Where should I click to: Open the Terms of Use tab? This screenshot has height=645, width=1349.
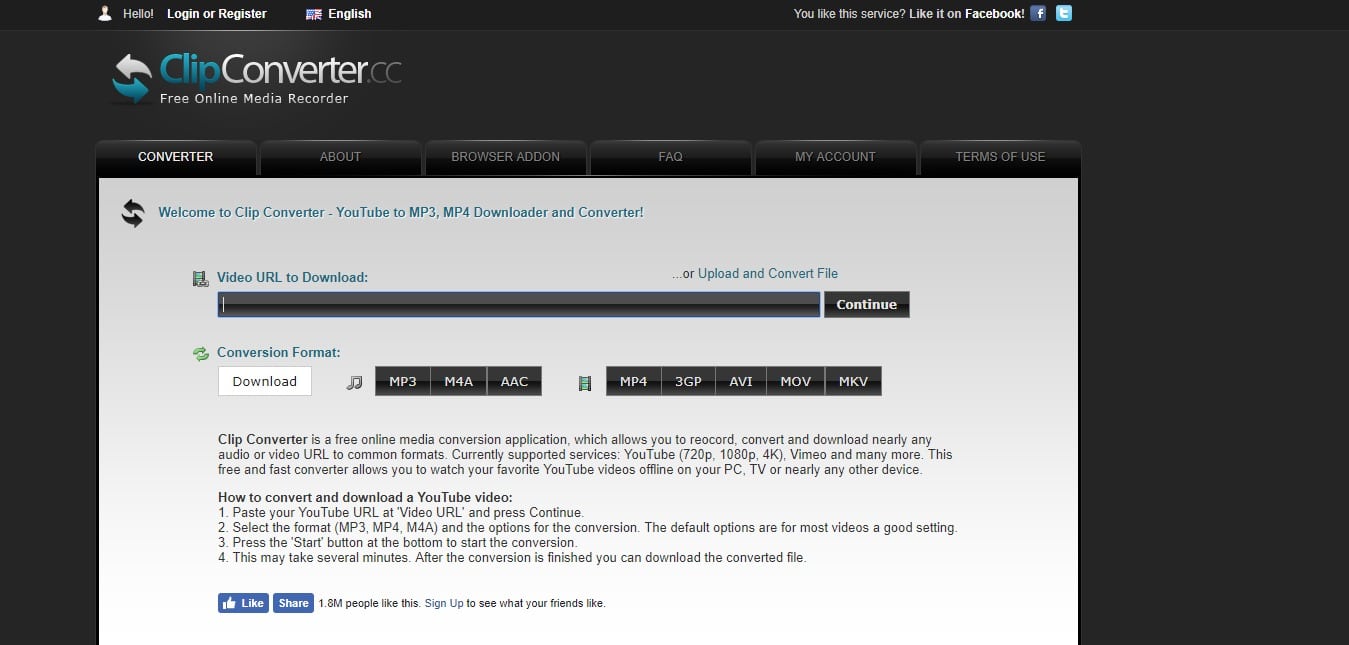pyautogui.click(x=1000, y=157)
